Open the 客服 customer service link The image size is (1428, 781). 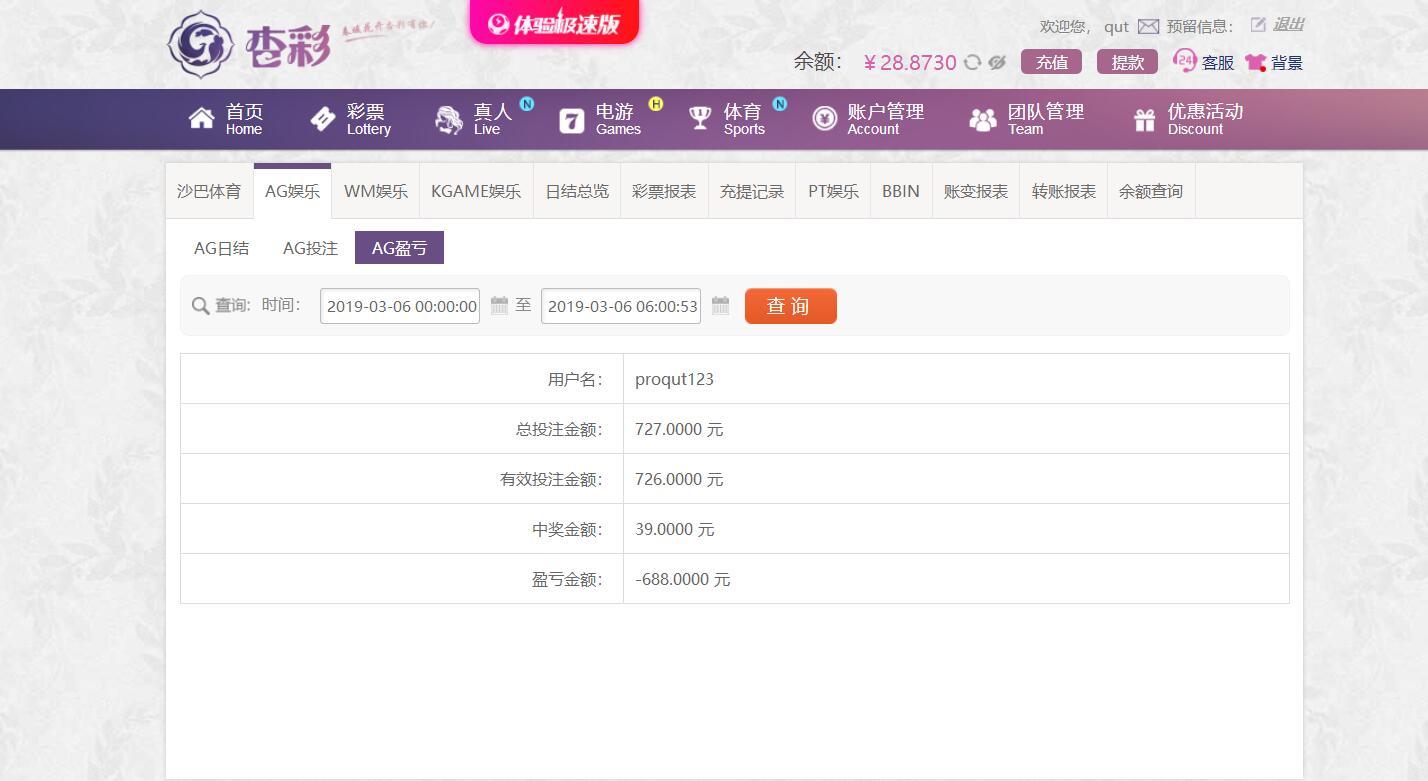pos(1218,63)
